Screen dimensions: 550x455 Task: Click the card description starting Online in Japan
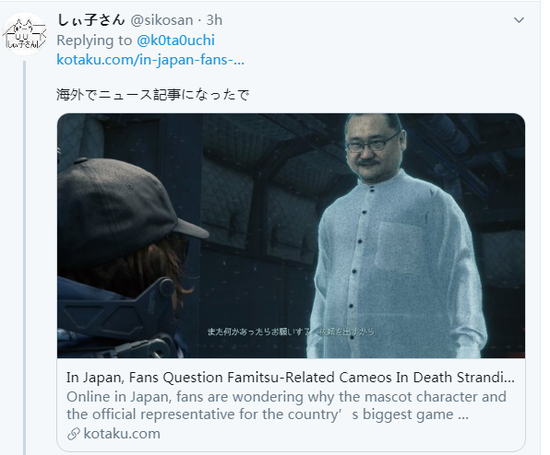pyautogui.click(x=286, y=406)
